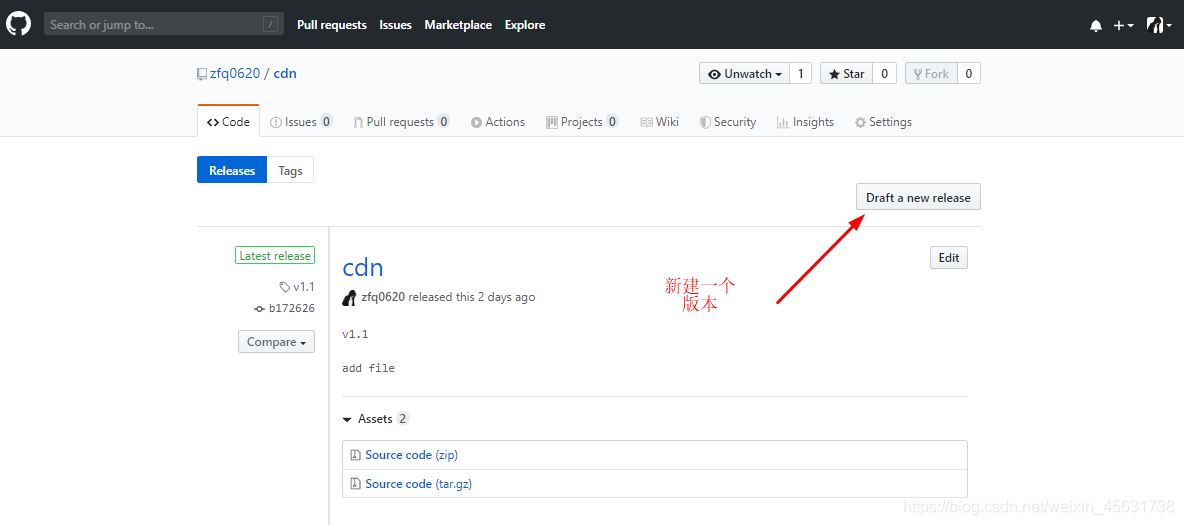The height and width of the screenshot is (525, 1184).
Task: Click the Latest release label
Action: coord(275,256)
